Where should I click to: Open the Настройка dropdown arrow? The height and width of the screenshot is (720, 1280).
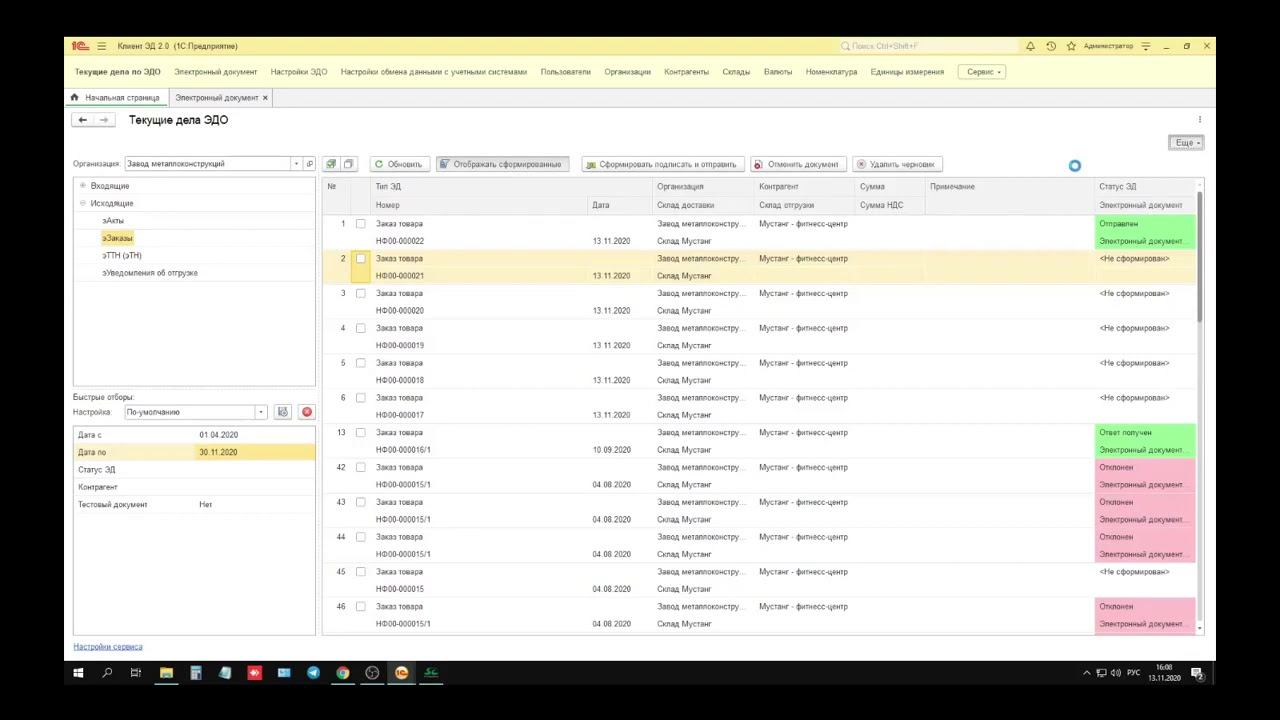point(261,412)
